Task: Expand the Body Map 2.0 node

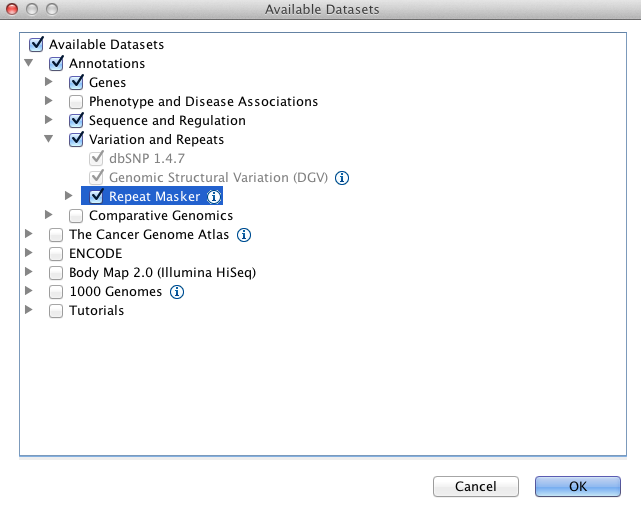Action: 29,273
